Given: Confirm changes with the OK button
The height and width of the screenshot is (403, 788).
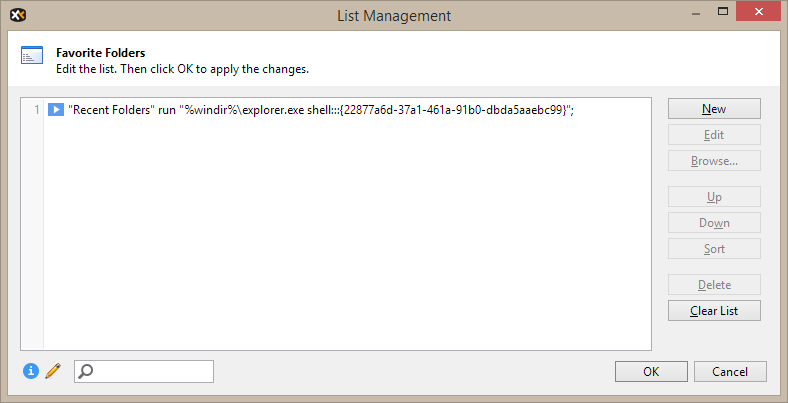Looking at the screenshot, I should click(x=651, y=372).
